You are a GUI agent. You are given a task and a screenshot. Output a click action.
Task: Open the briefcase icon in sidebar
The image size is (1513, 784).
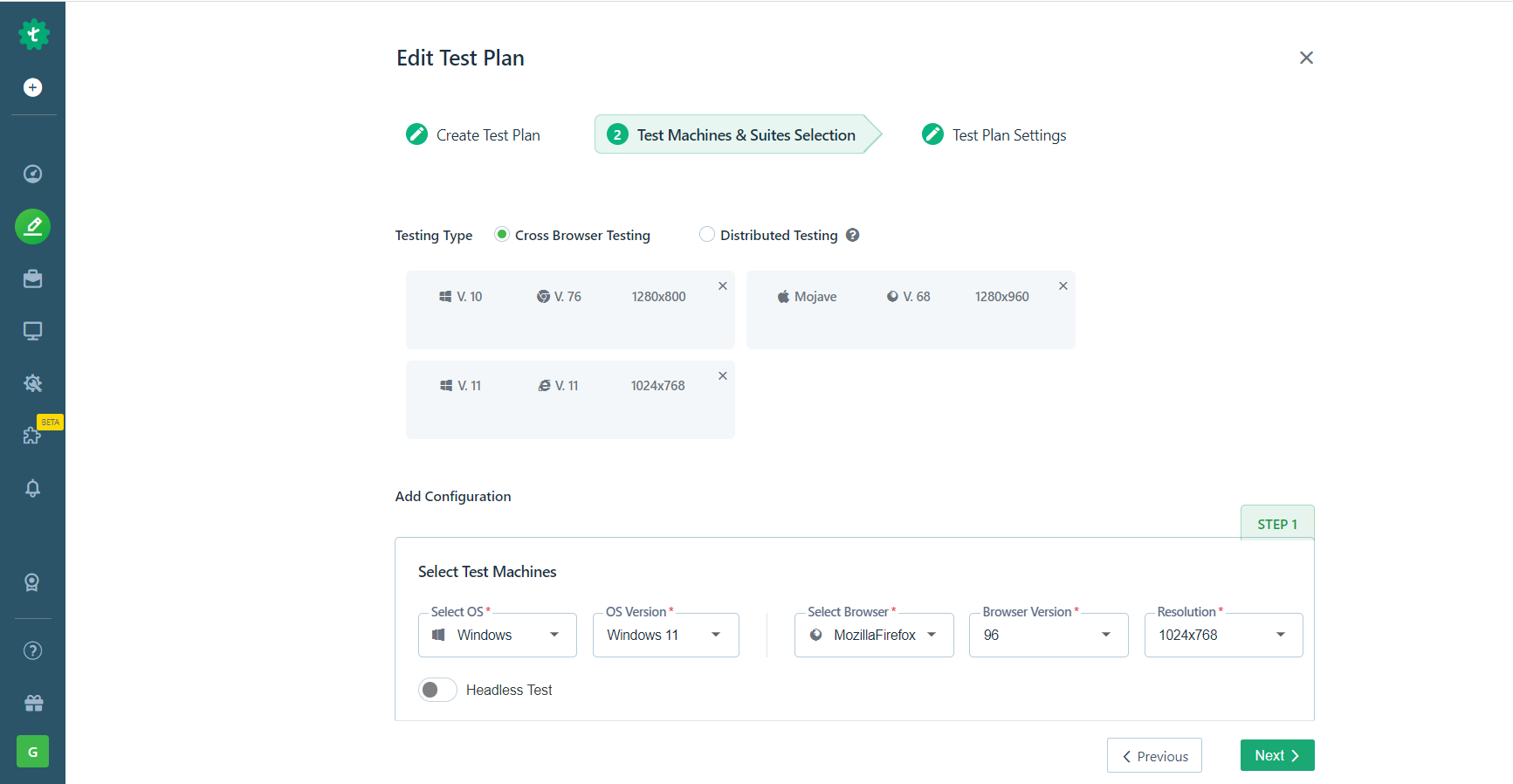click(x=32, y=279)
